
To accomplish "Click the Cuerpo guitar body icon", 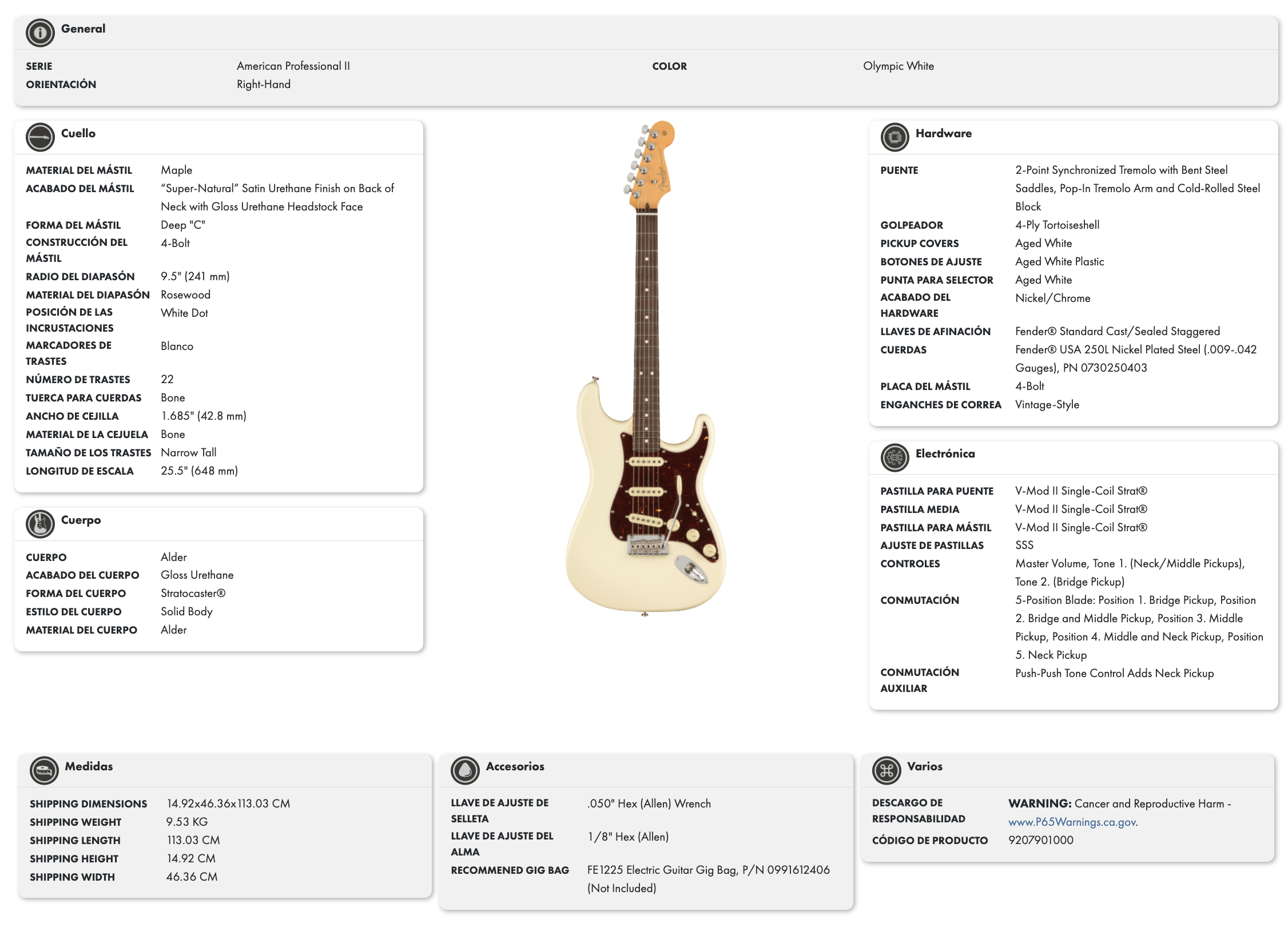I will click(x=40, y=524).
